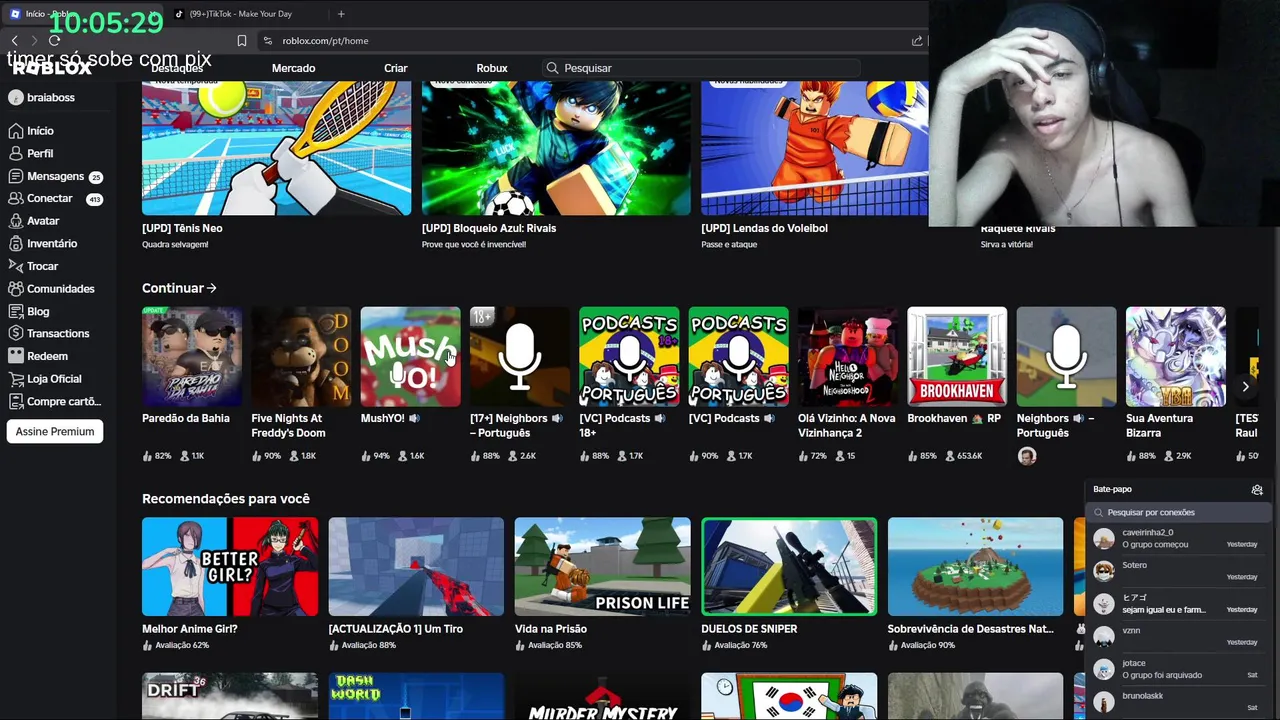Viewport: 1280px width, 720px height.
Task: Open DUELOS DE SNIPER thumbnail
Action: [789, 567]
